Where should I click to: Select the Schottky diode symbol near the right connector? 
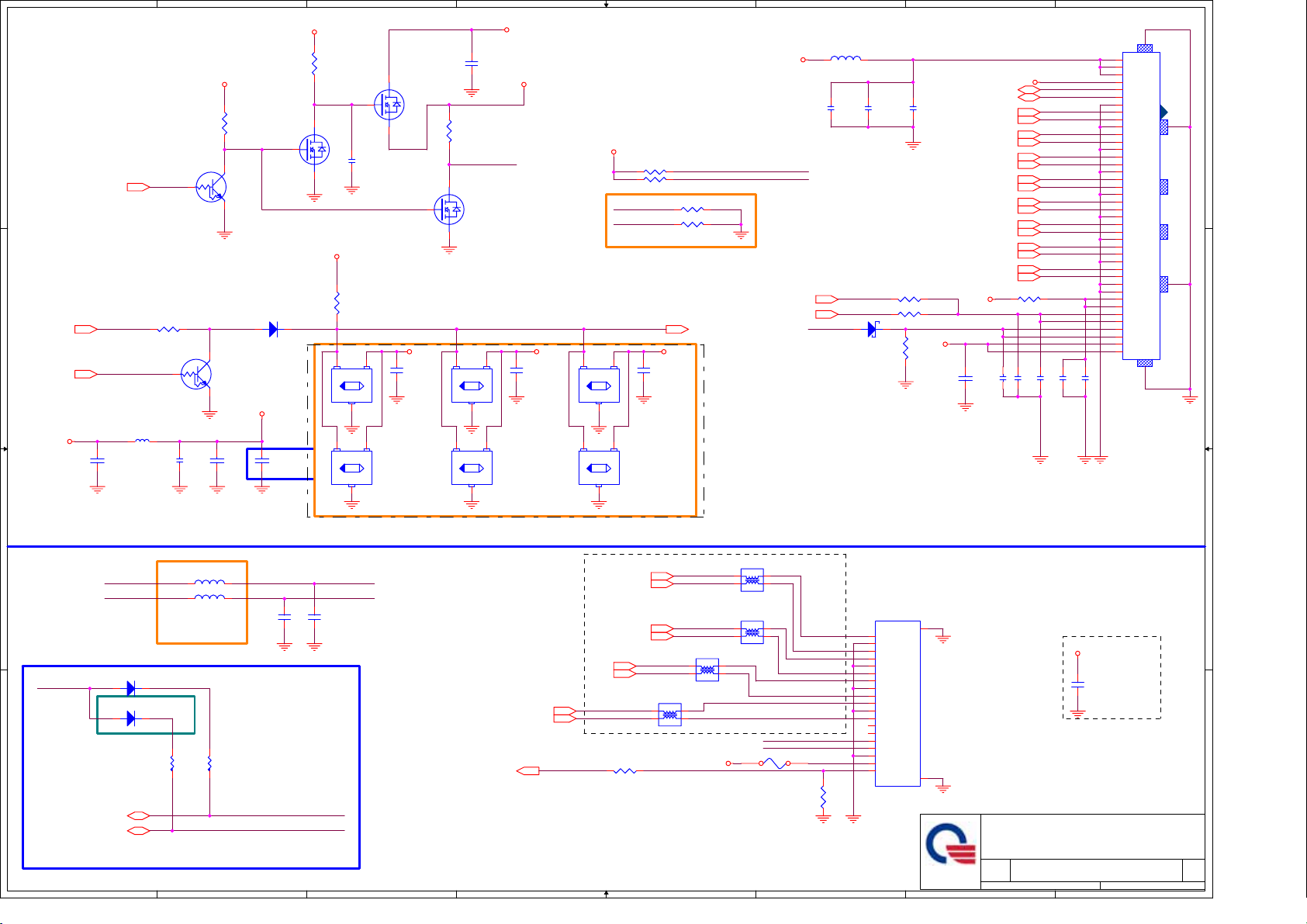(872, 330)
